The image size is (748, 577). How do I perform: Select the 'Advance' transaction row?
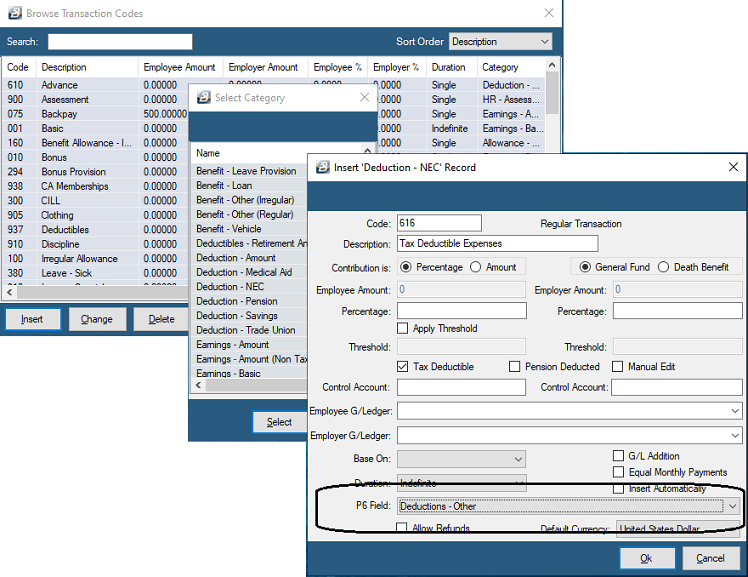point(95,85)
